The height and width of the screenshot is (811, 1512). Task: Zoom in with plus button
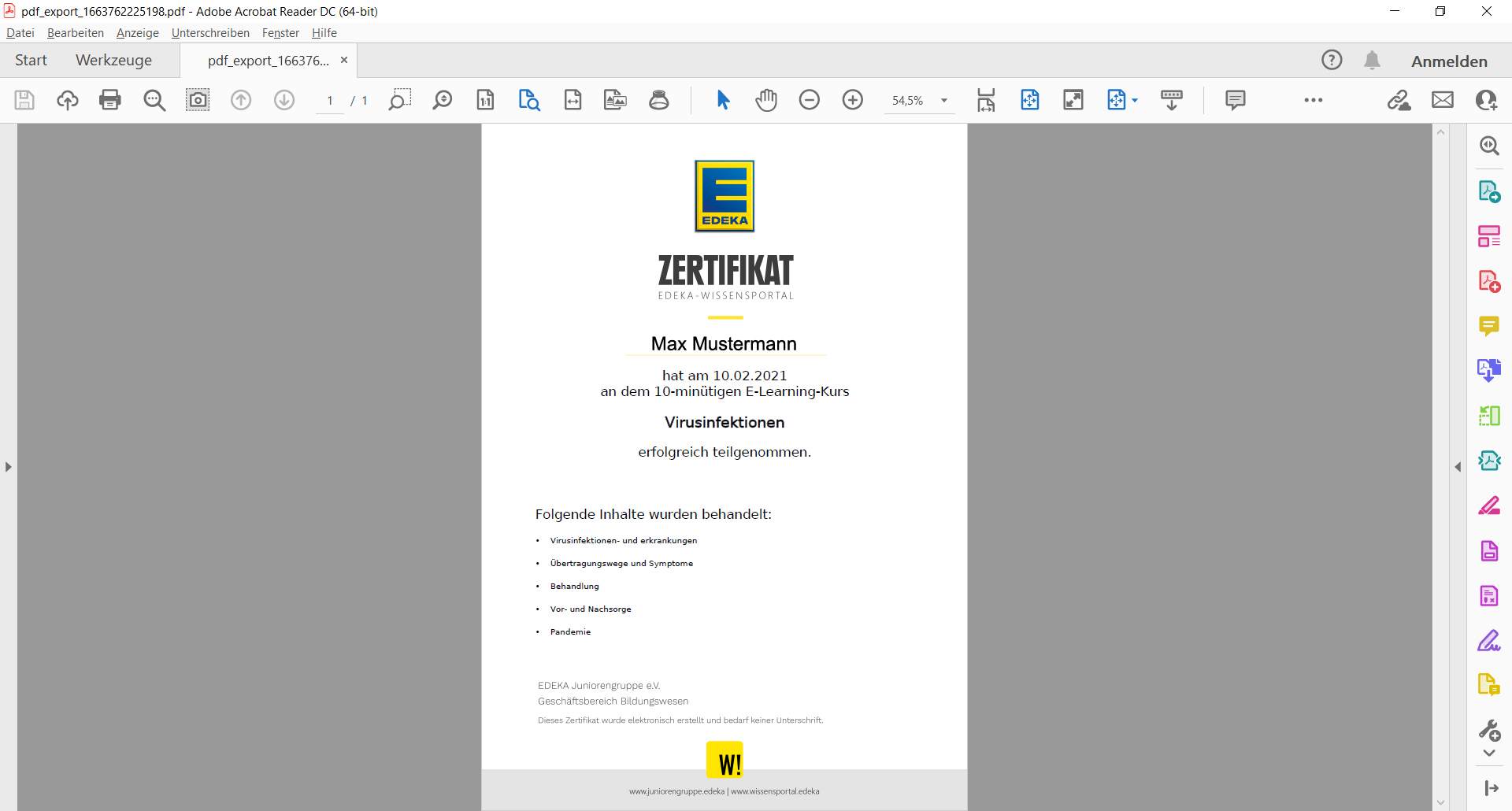[x=853, y=100]
